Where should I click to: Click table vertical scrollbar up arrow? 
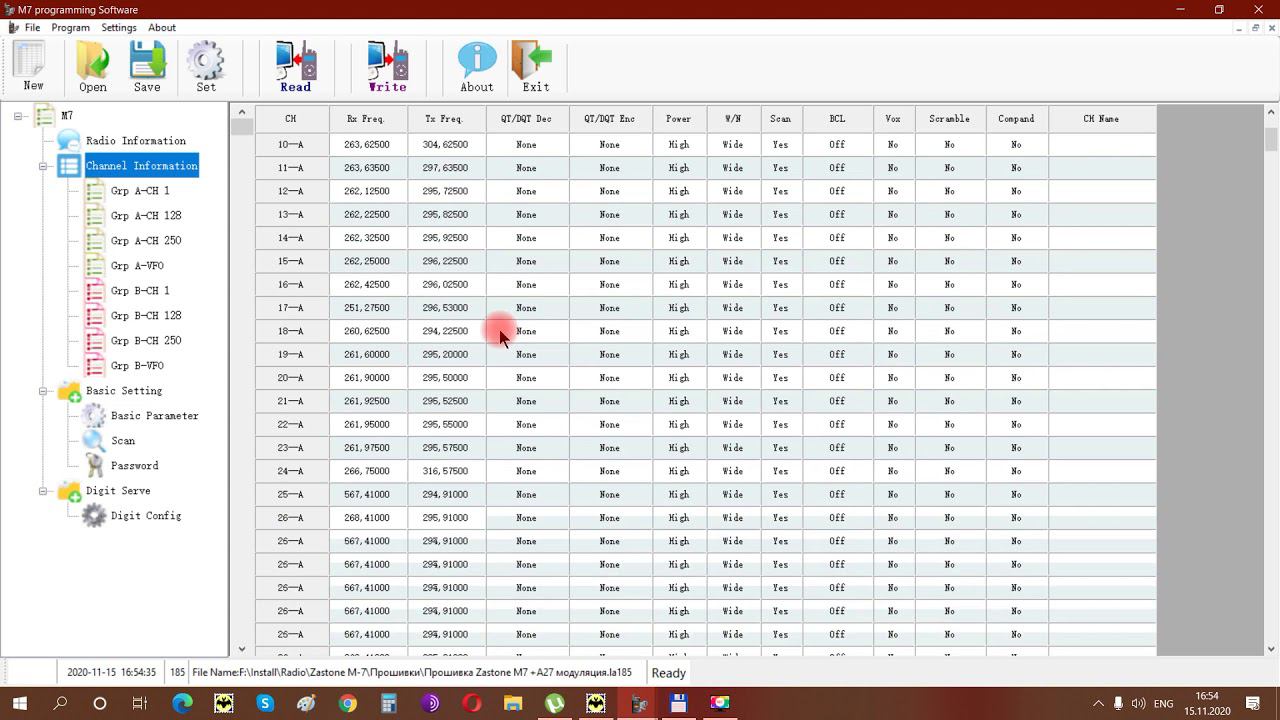click(1271, 112)
